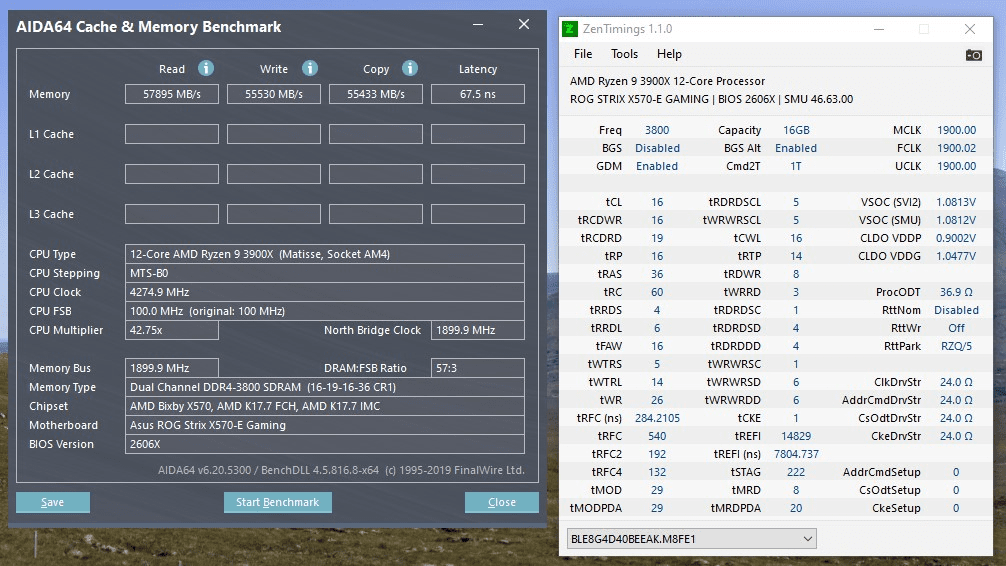
Task: Click the VSOC (SVI2) value 1.0813V
Action: (956, 202)
